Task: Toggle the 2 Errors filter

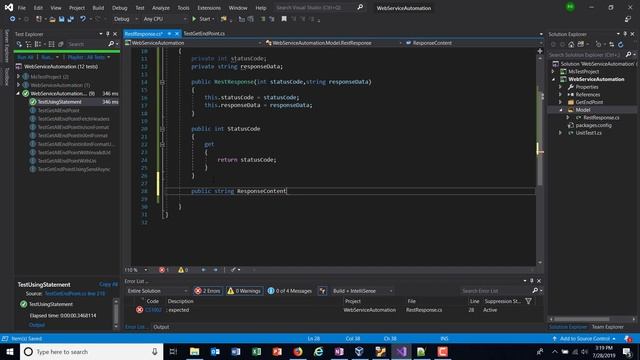Action: (x=208, y=291)
